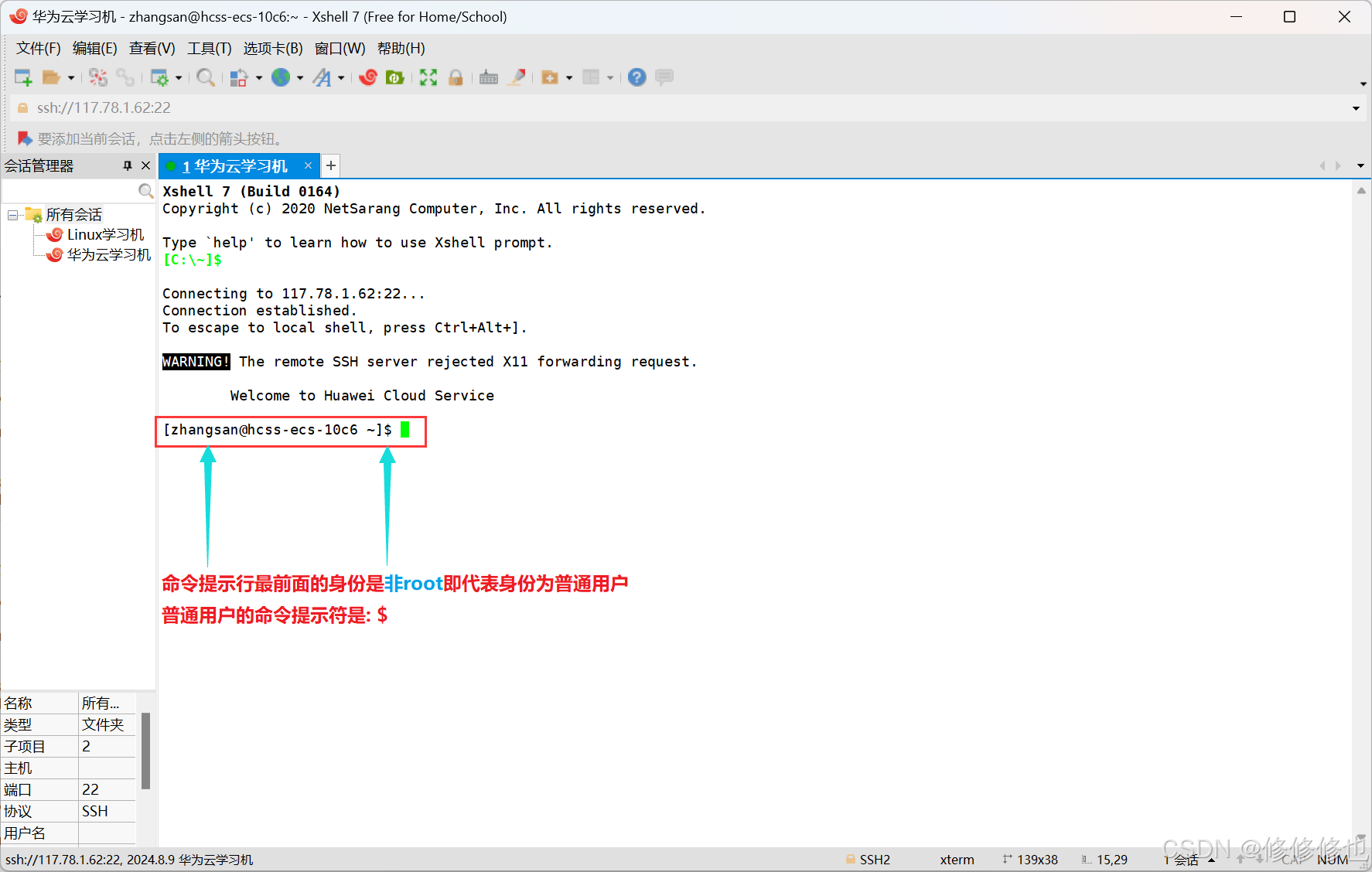Click the toolbar overflow arrow at right
Image resolution: width=1372 pixels, height=872 pixels.
coord(1363,83)
